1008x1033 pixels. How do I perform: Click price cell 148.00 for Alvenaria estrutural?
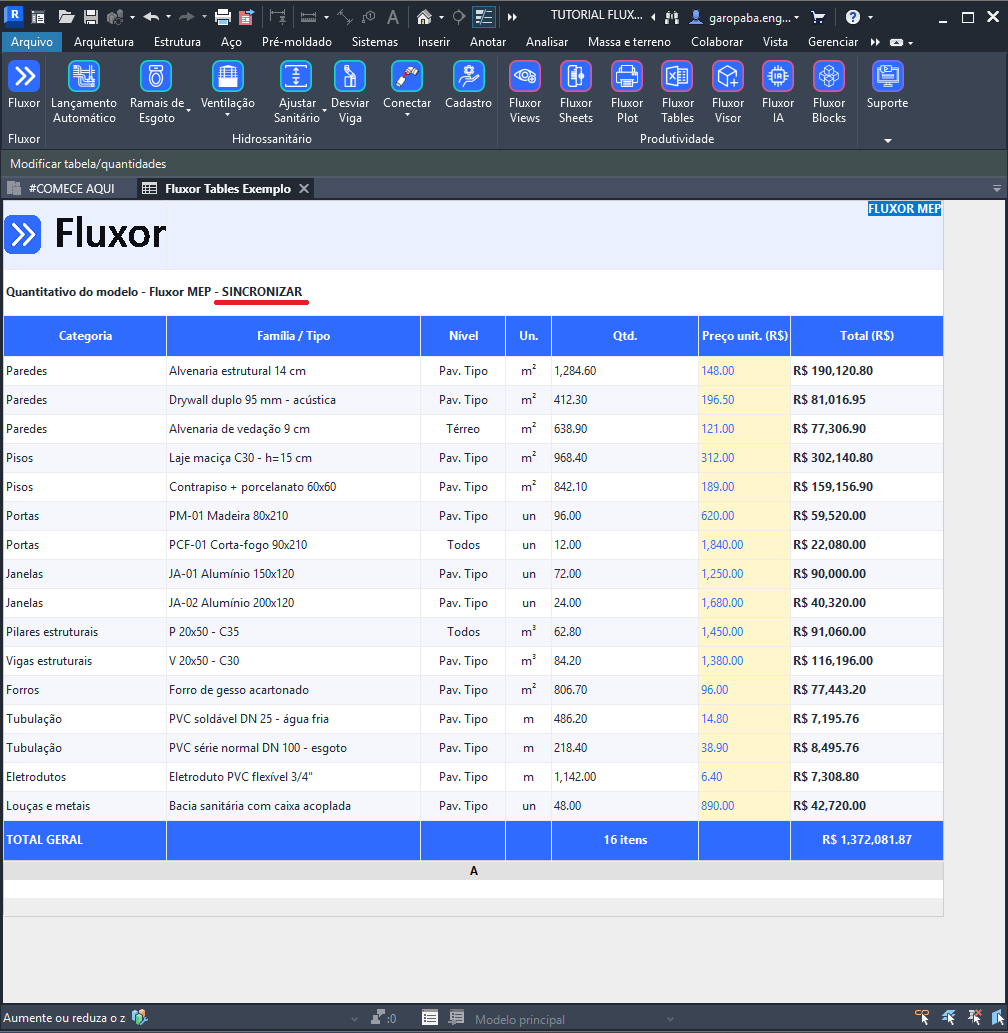744,371
